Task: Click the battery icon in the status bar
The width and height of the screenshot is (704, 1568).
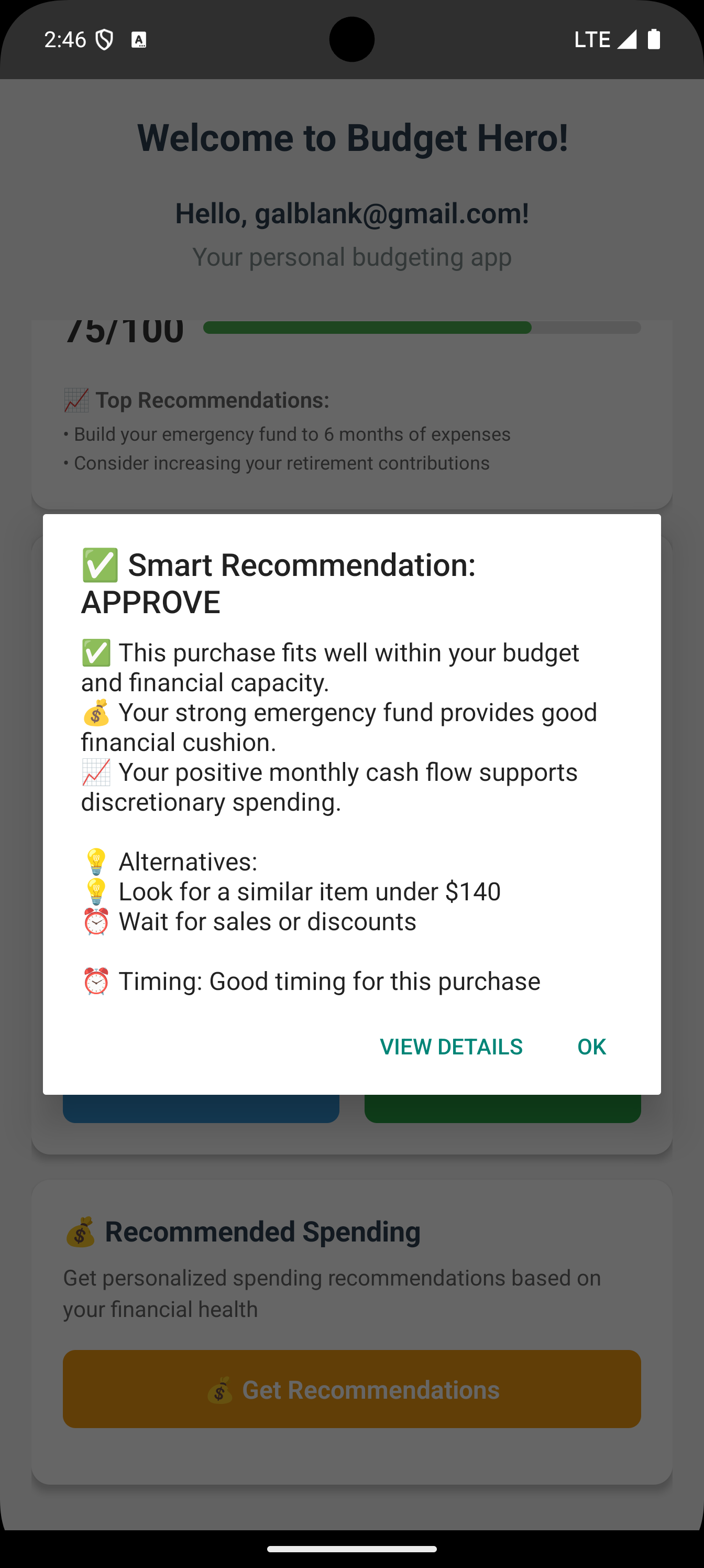Action: [654, 39]
